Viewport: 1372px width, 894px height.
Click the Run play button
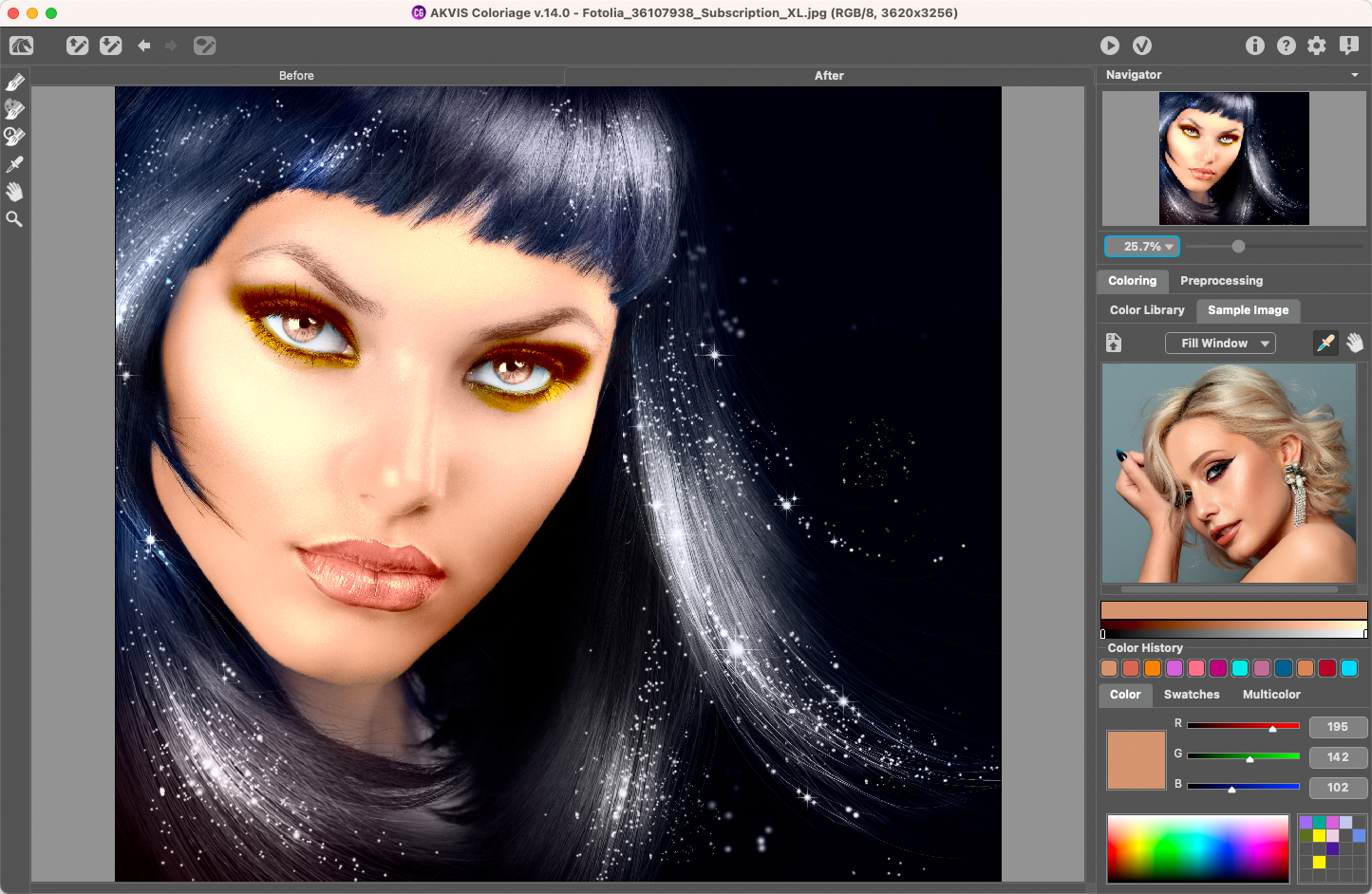click(1110, 46)
